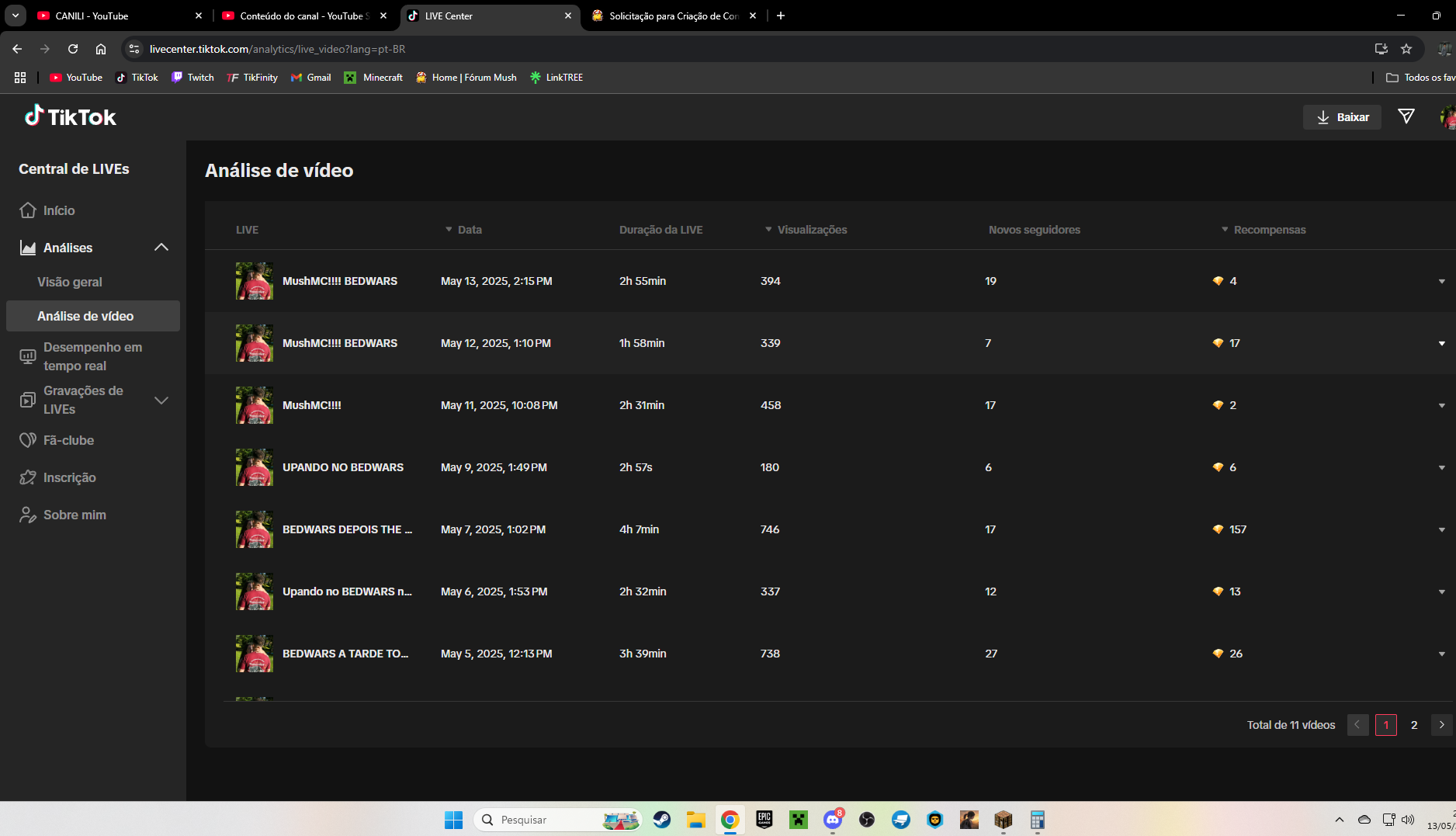Sort table by Recompensas column
1456x836 pixels.
pos(1264,230)
